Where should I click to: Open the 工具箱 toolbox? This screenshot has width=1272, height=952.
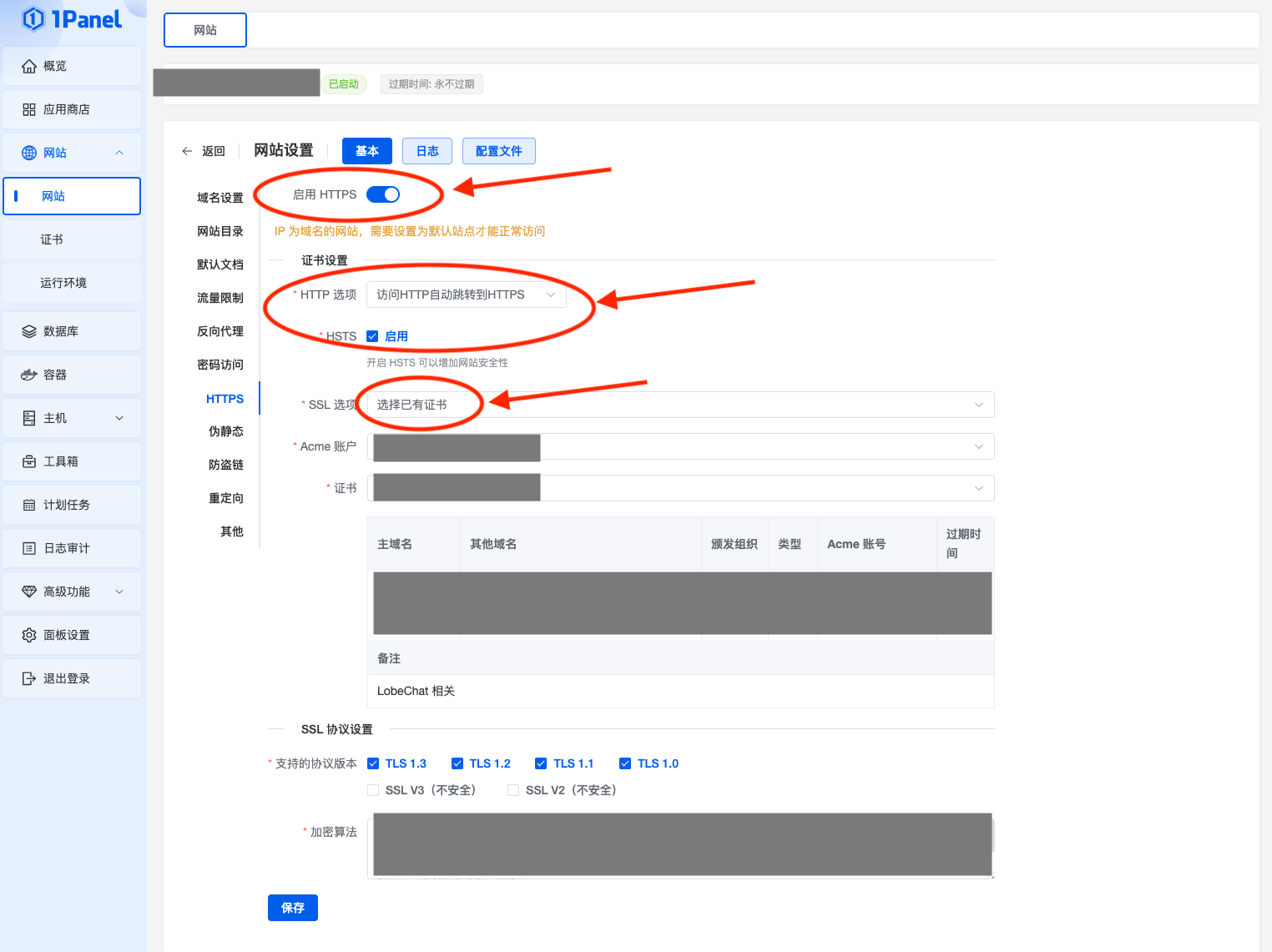pos(61,461)
